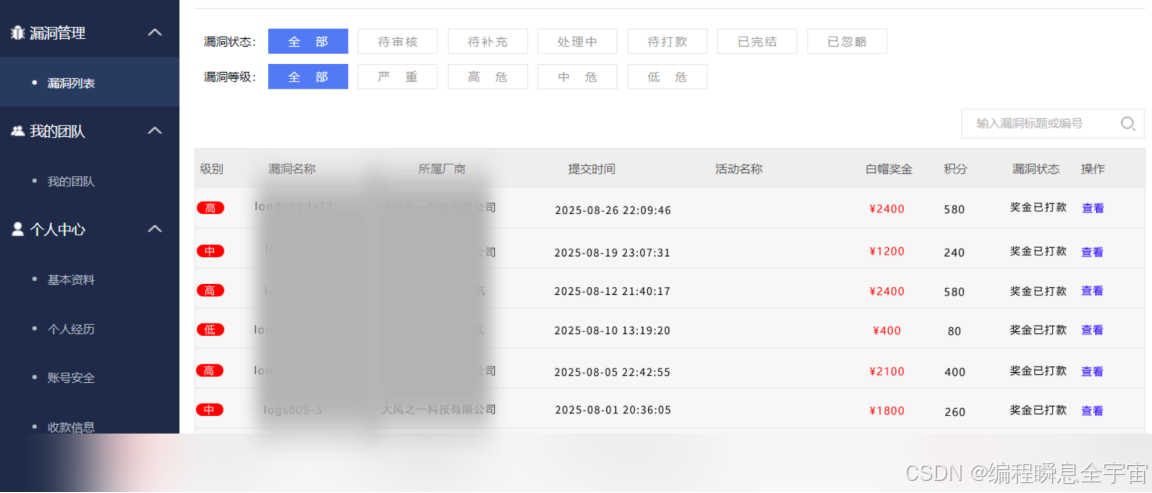Collapse the 个人中心 section chevron
Screen dimensions: 1152x493
click(x=154, y=228)
